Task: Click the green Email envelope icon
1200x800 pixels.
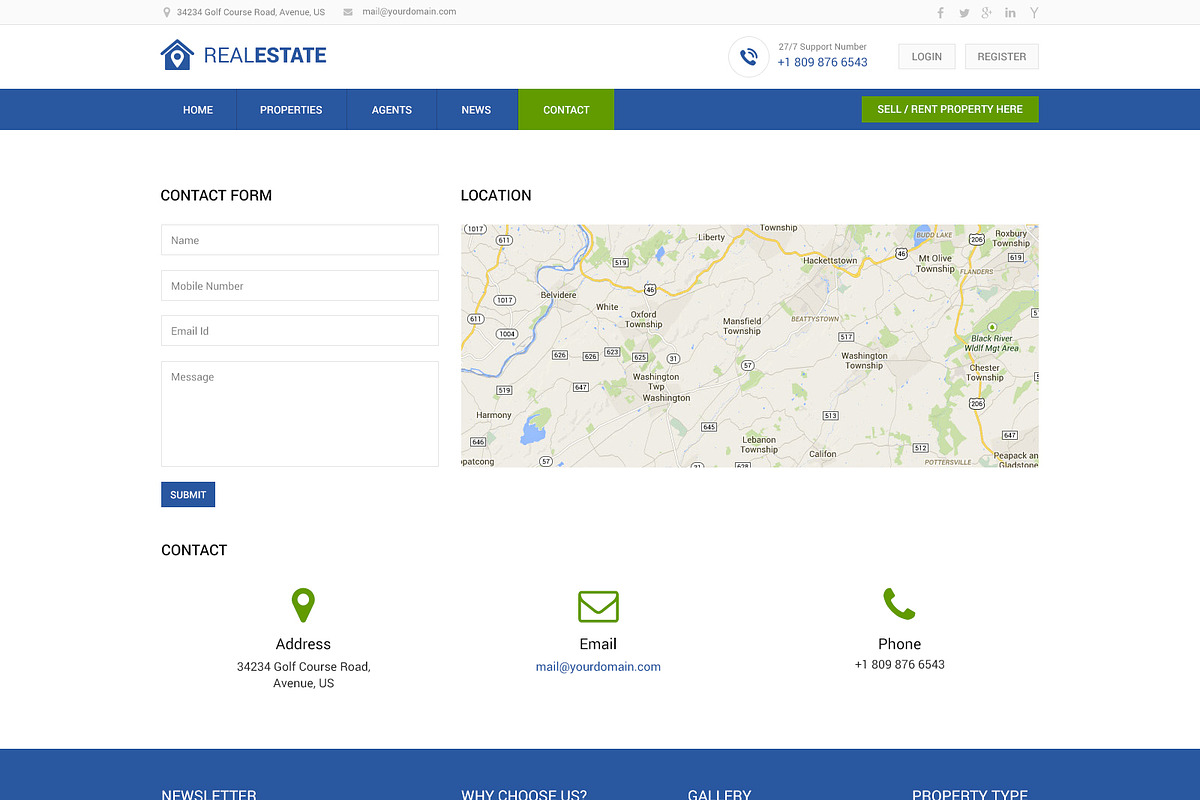Action: click(x=598, y=606)
